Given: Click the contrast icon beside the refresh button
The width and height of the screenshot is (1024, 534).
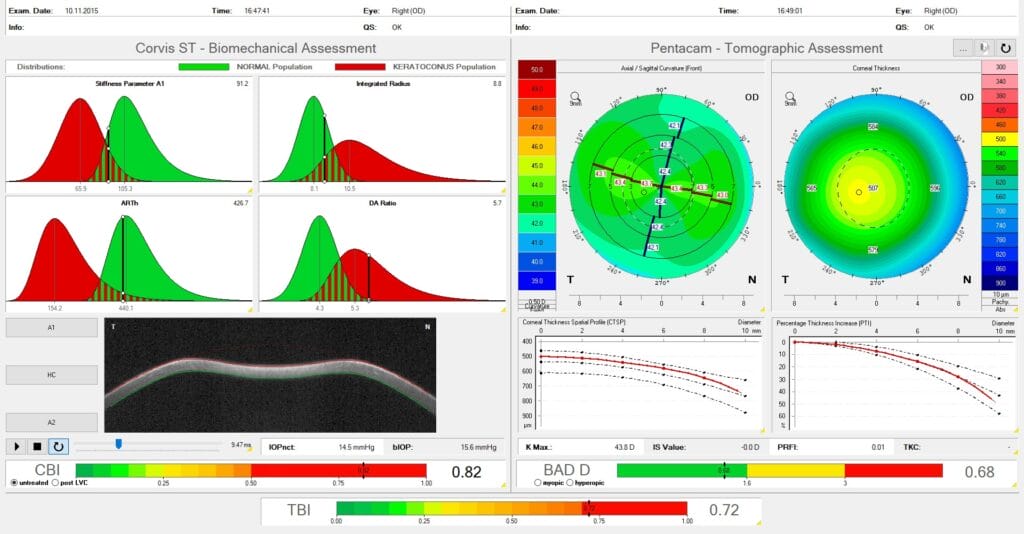Looking at the screenshot, I should tap(984, 48).
